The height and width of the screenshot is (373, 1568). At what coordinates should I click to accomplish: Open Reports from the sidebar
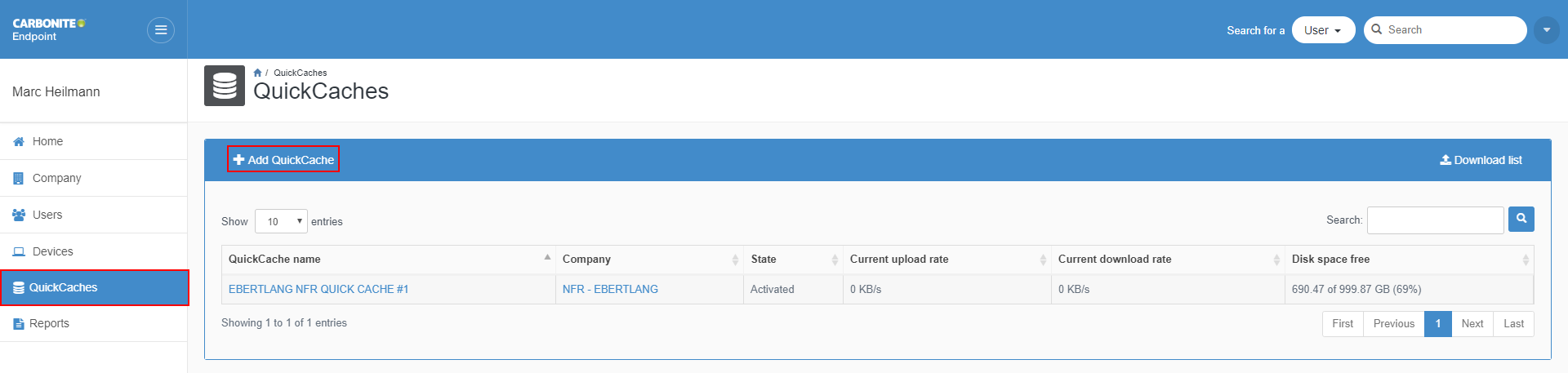click(x=49, y=323)
